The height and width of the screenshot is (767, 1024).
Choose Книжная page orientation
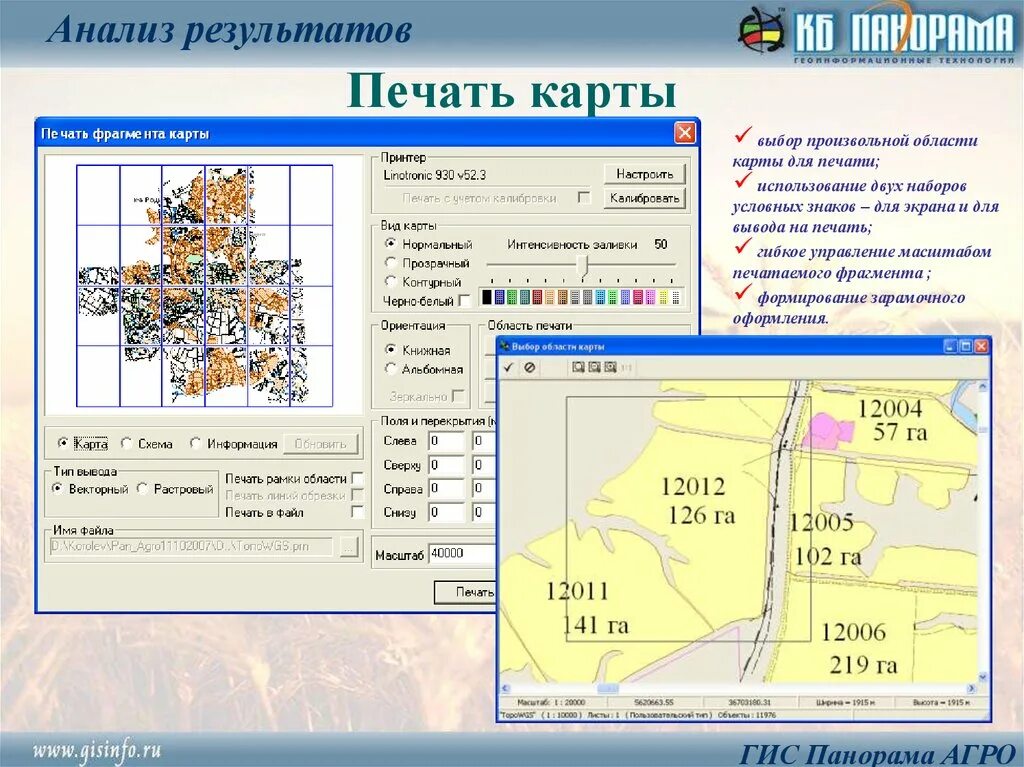pyautogui.click(x=391, y=350)
